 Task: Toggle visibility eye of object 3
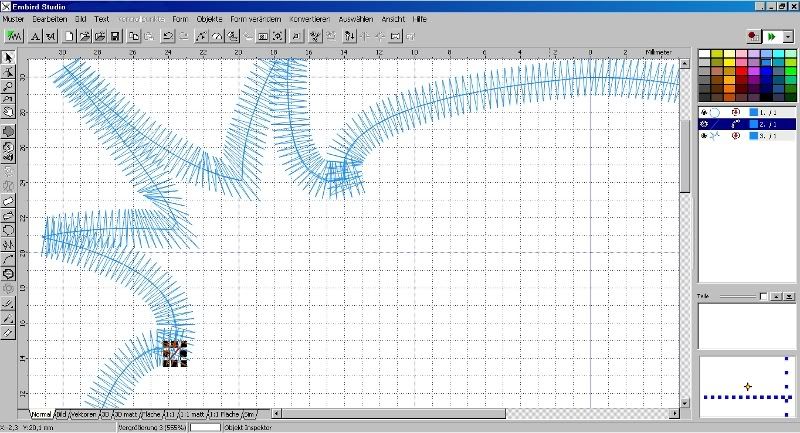click(x=704, y=136)
